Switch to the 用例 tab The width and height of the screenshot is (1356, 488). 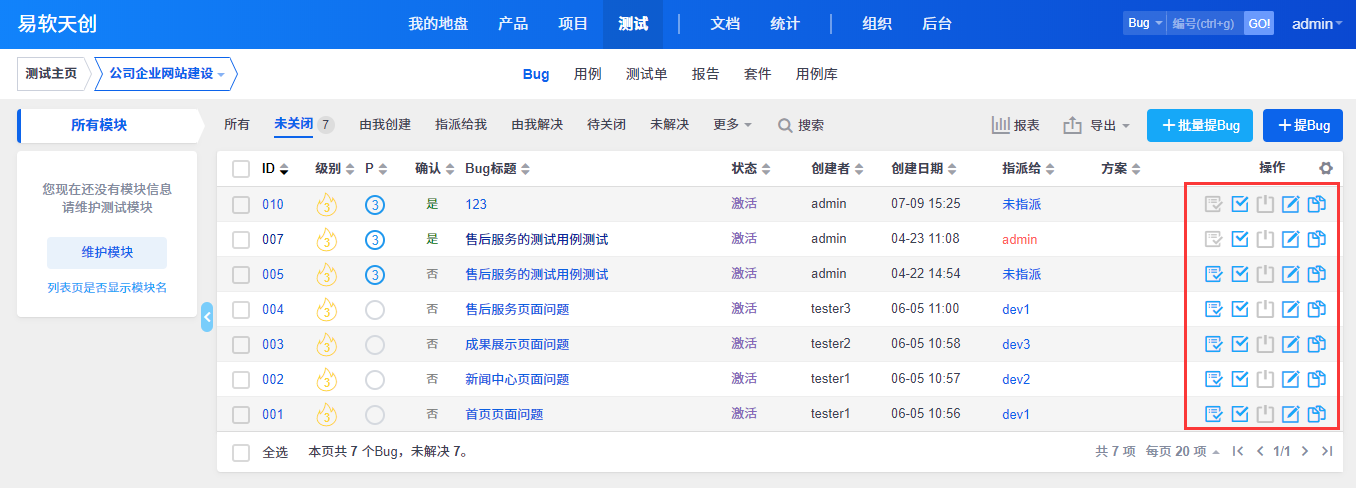[x=587, y=74]
